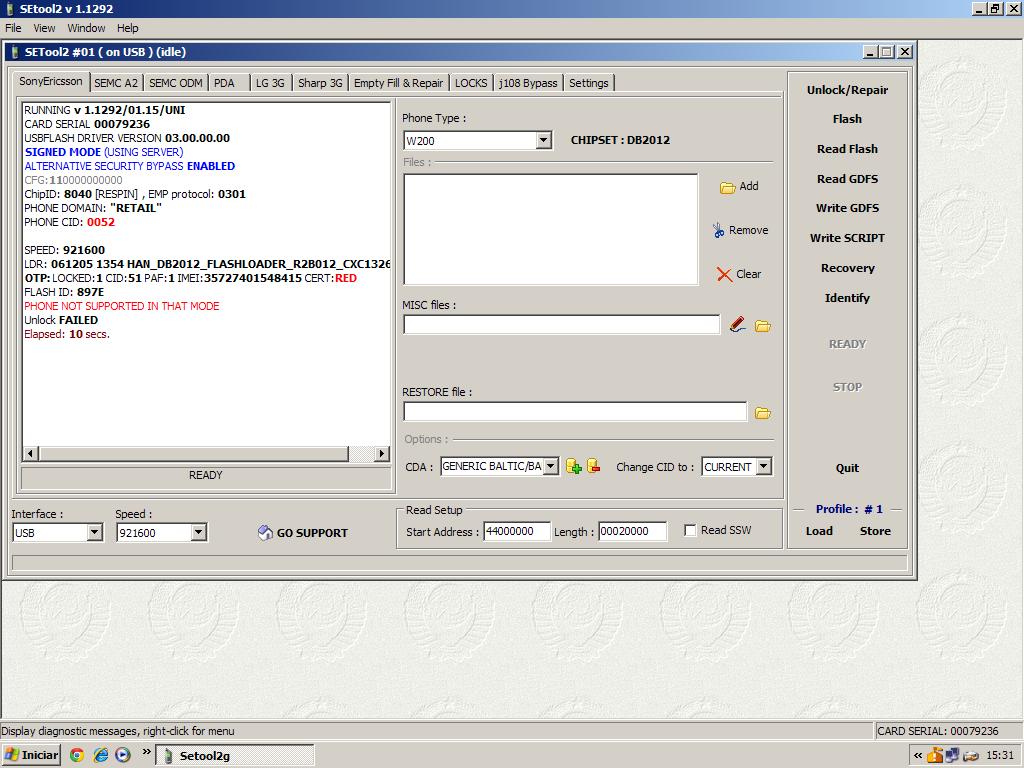Click the Recovery button
1024x768 pixels.
point(847,268)
